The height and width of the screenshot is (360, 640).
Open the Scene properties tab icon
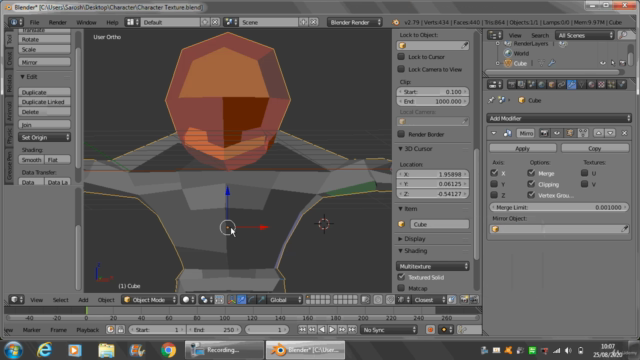click(531, 84)
